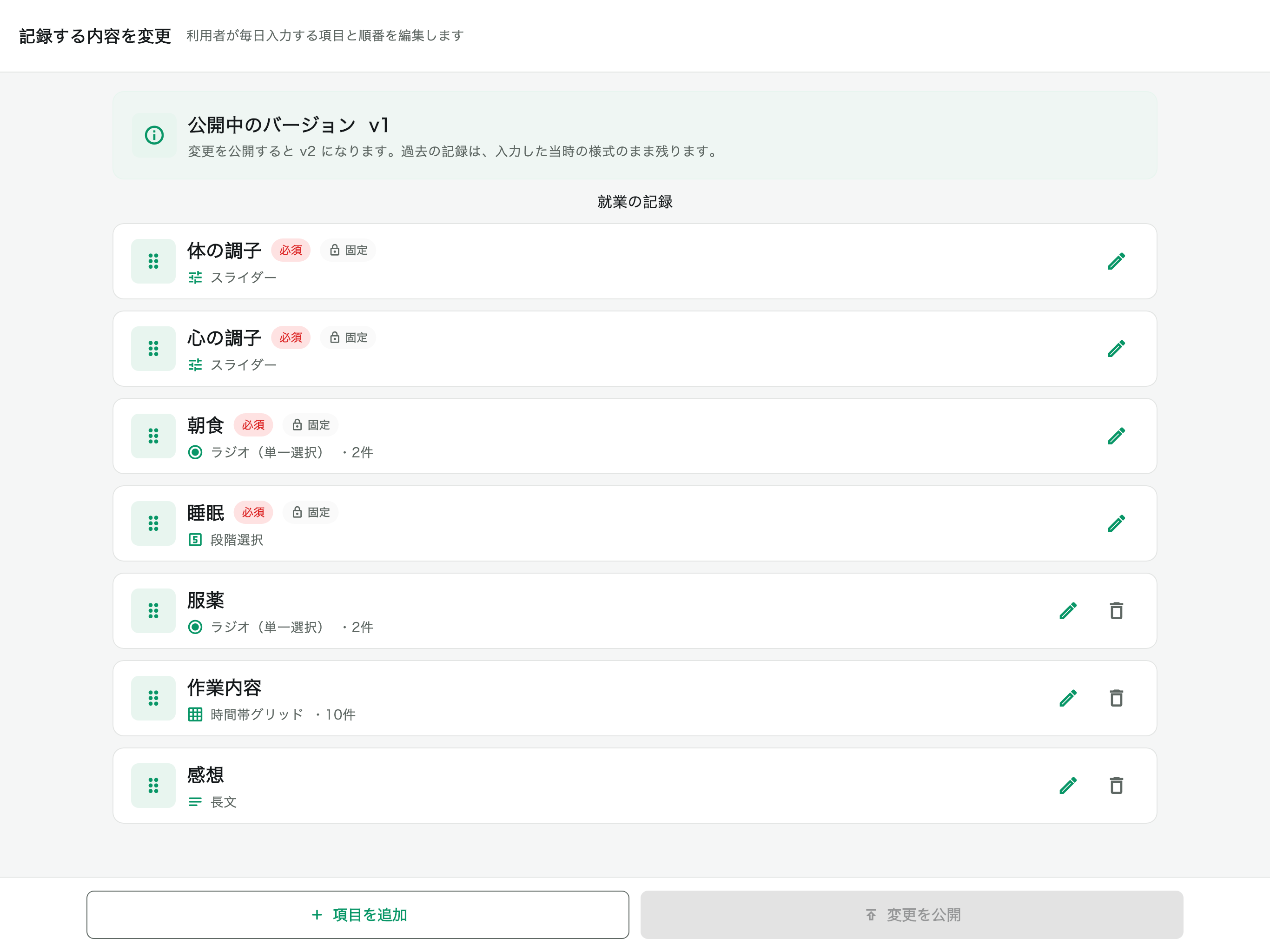1270x952 pixels.
Task: Click the 項目を追加 button
Action: (x=357, y=915)
